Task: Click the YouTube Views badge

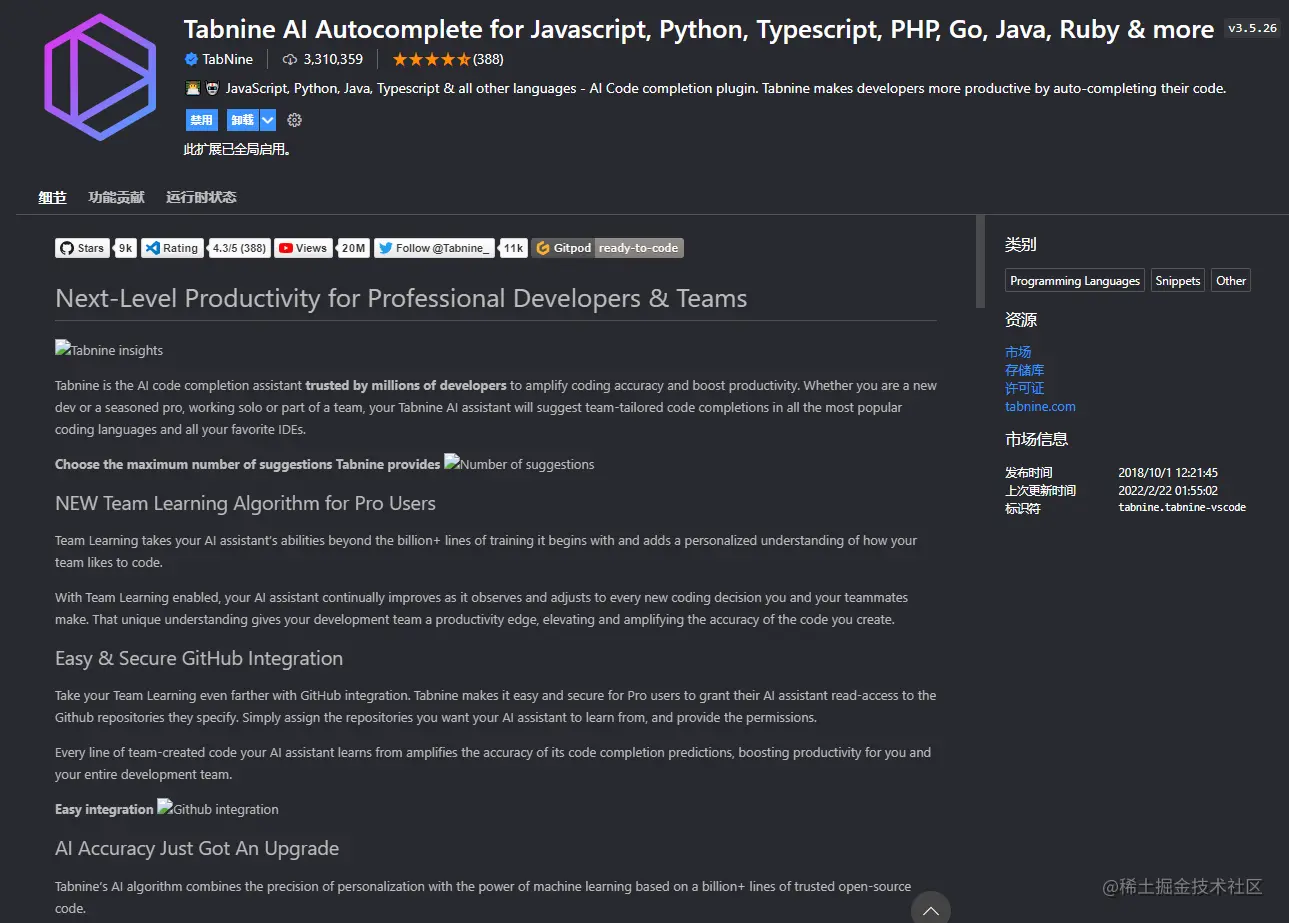Action: 303,248
